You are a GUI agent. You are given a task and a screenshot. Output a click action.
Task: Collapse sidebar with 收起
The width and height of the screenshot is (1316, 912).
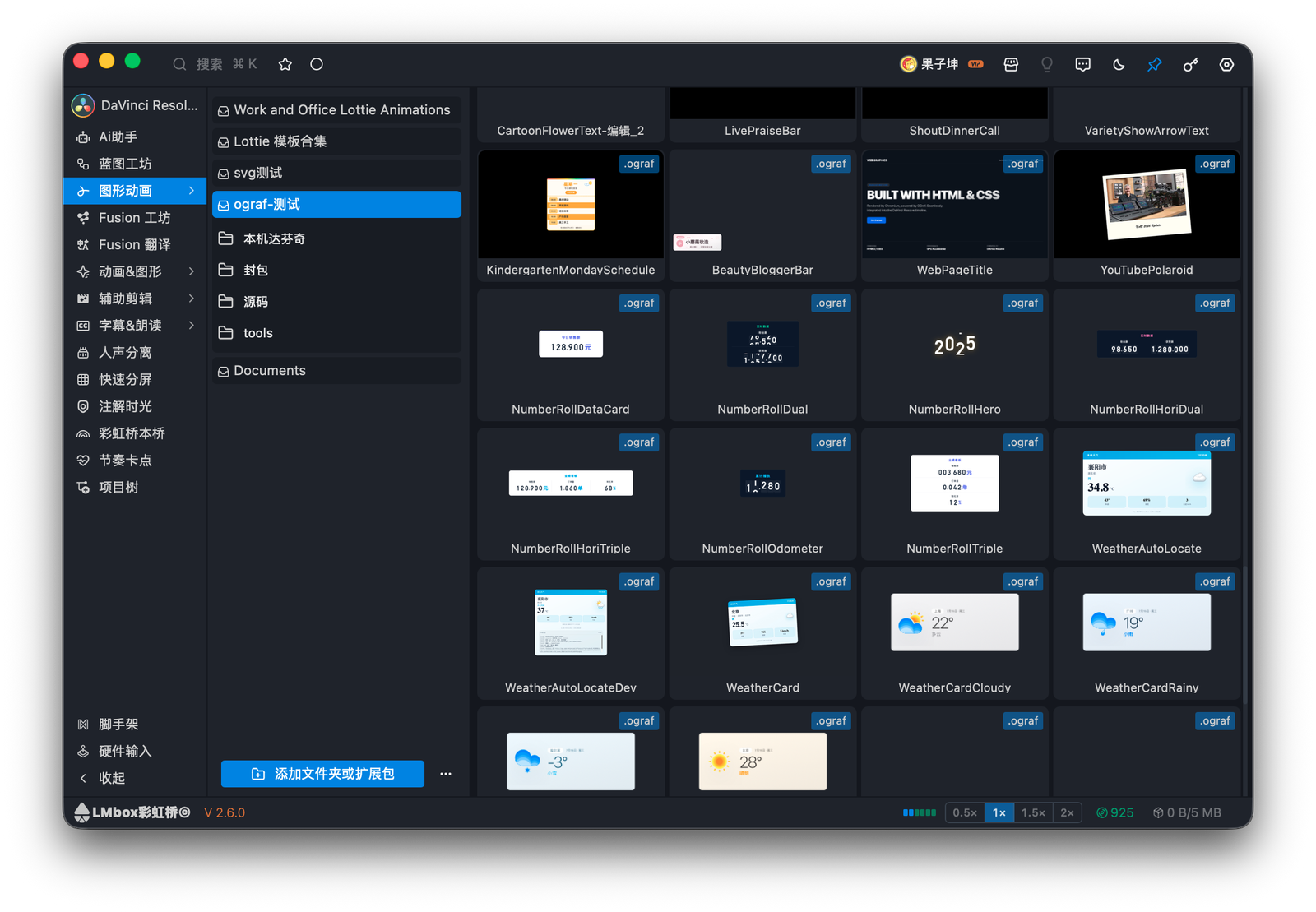[x=111, y=778]
